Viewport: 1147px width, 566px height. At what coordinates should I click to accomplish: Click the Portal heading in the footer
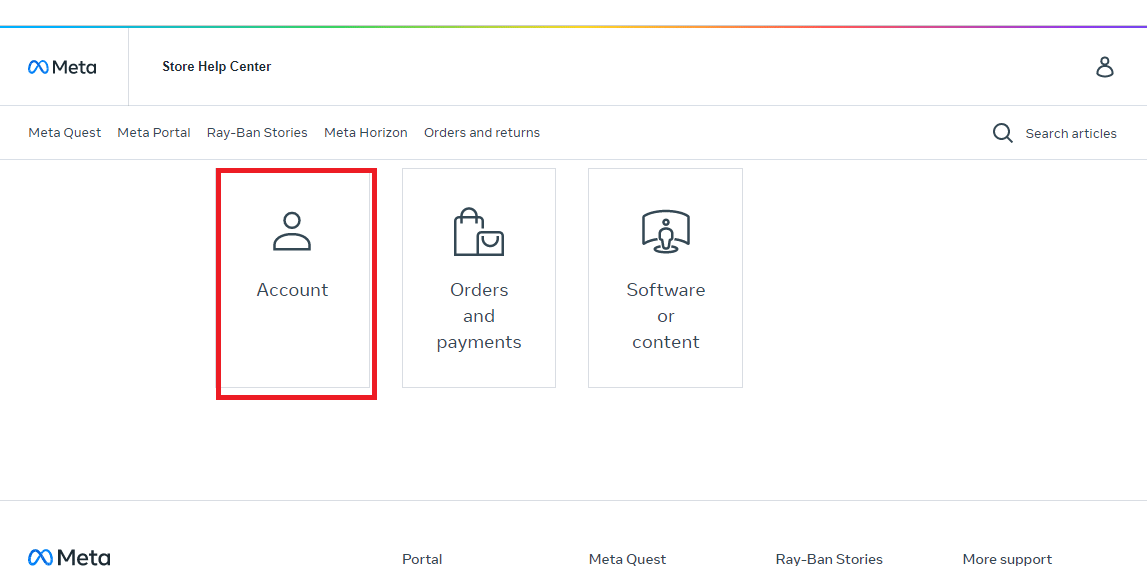[x=422, y=559]
